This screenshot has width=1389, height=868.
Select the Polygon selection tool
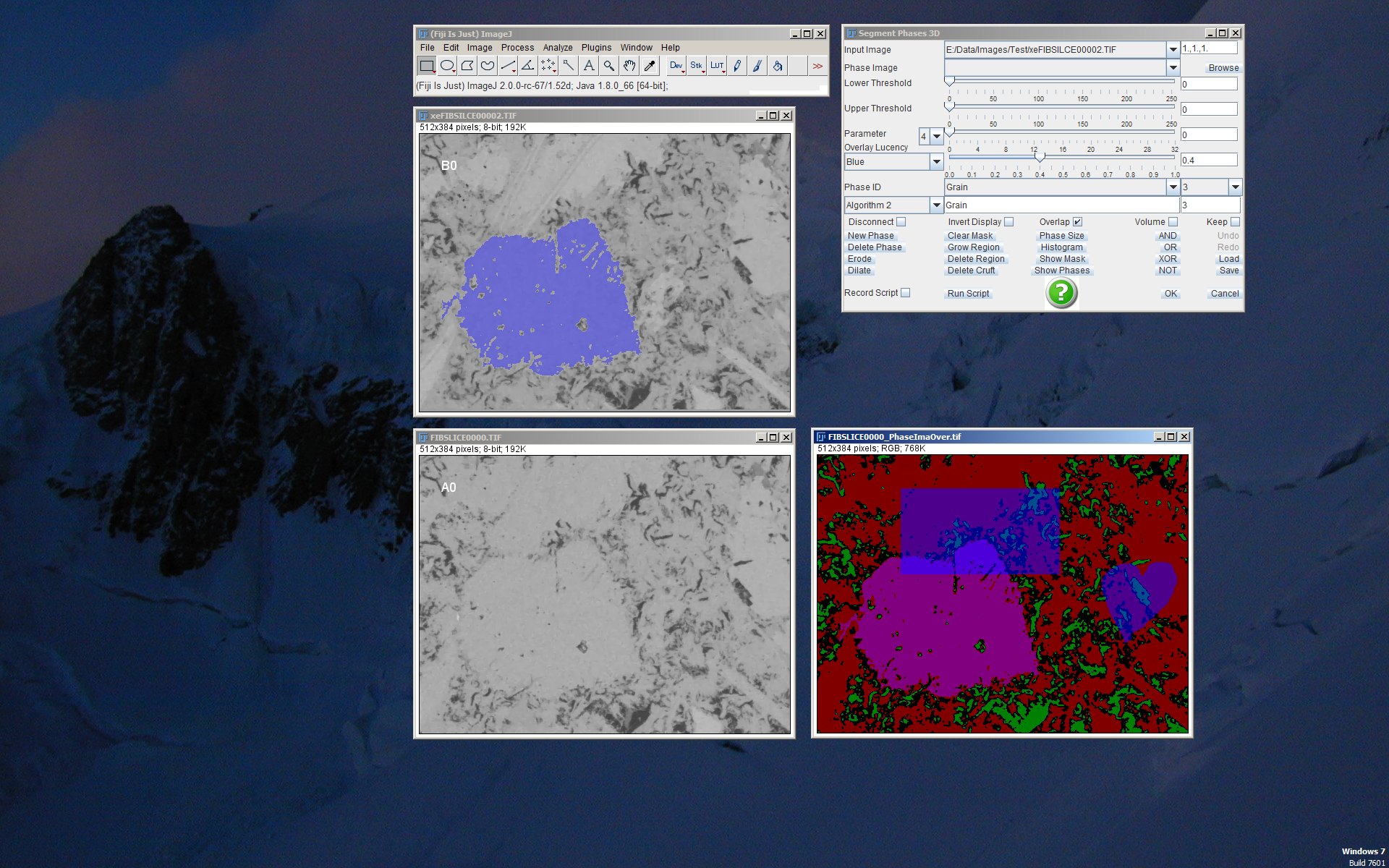click(x=467, y=66)
